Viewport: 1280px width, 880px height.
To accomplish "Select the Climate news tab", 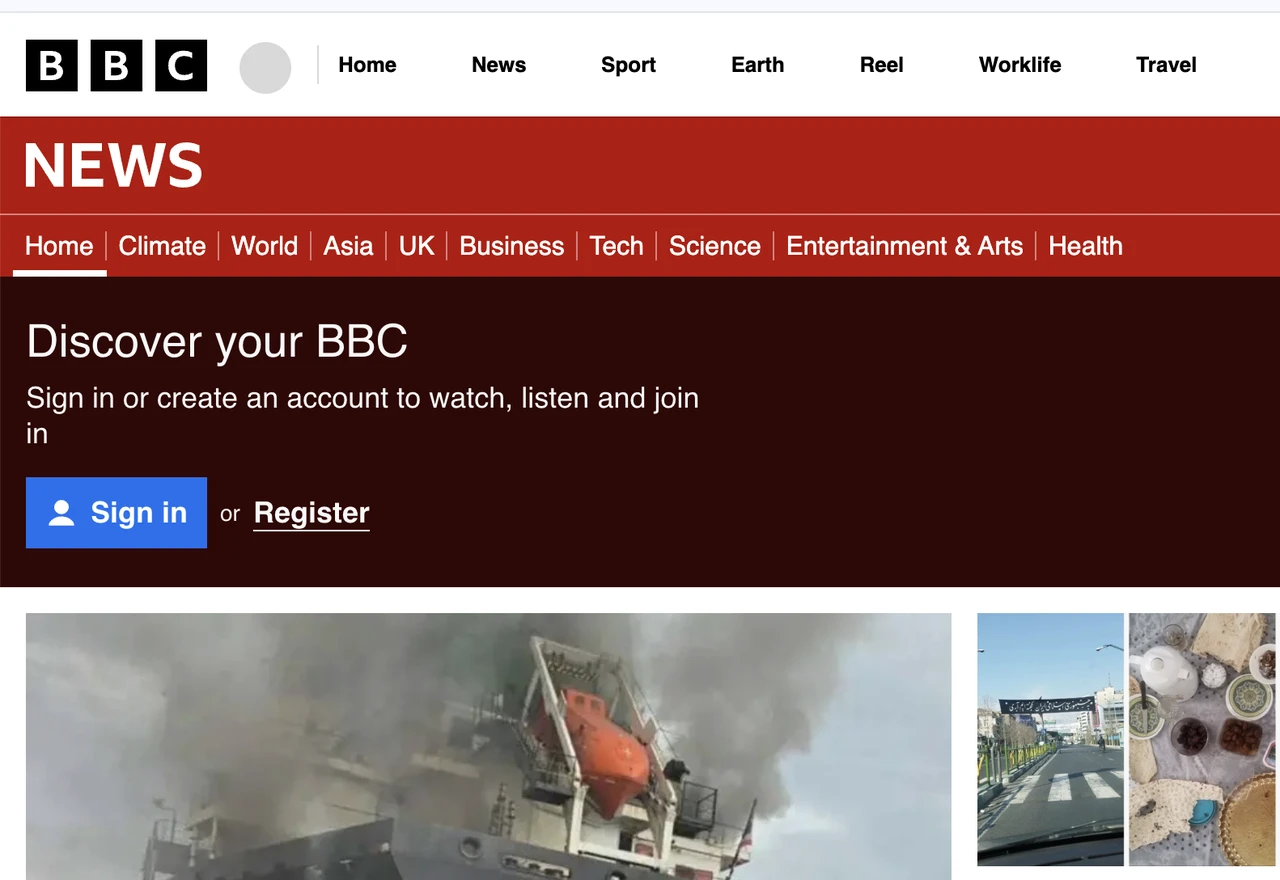I will tap(162, 246).
